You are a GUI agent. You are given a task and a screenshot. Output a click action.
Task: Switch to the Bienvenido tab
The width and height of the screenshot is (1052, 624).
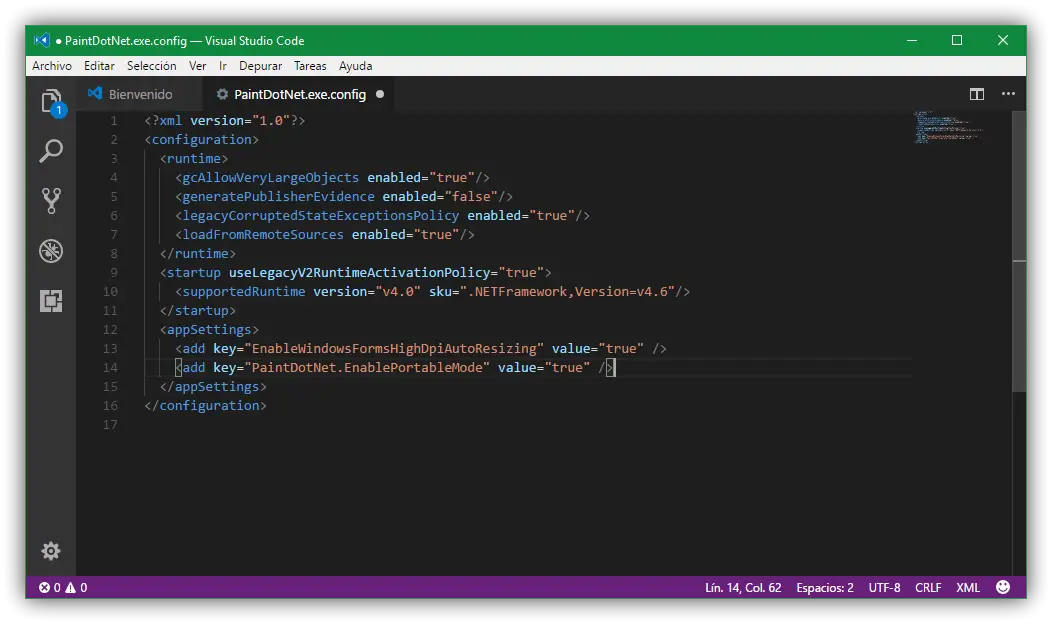pyautogui.click(x=140, y=95)
